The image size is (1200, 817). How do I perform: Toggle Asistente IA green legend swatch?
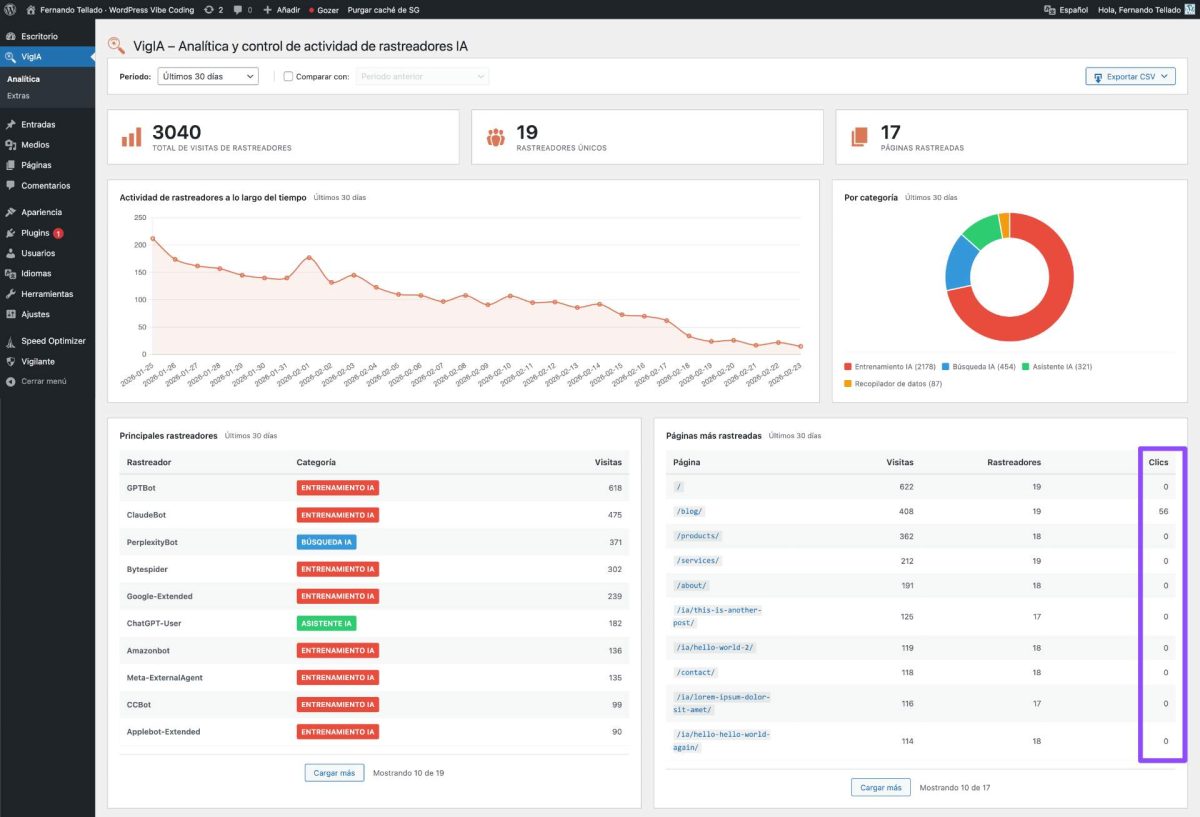(x=1027, y=367)
